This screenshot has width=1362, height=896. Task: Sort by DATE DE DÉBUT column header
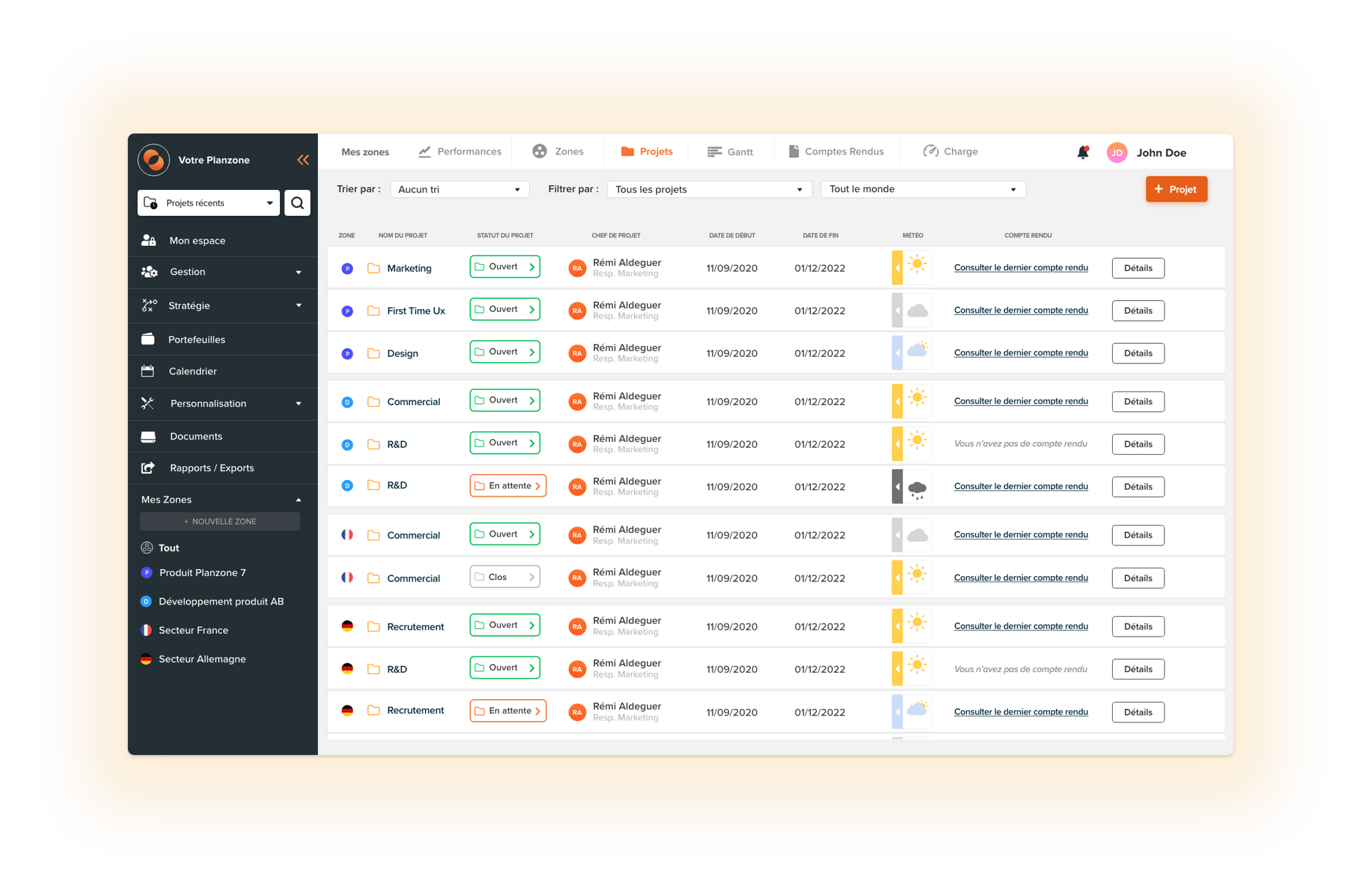pos(732,236)
